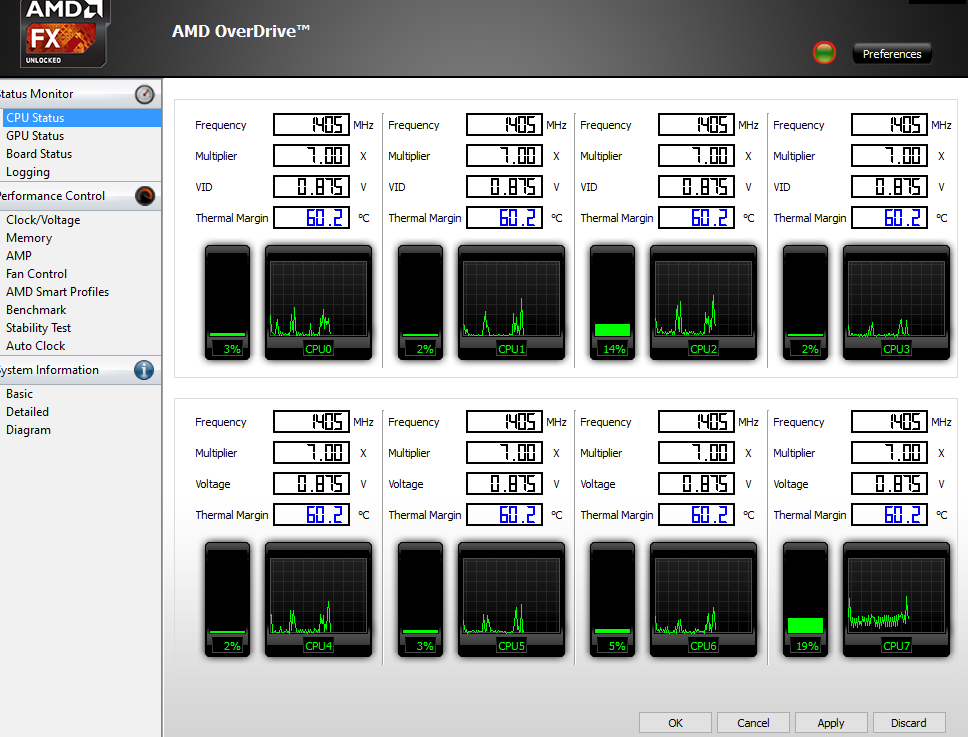968x737 pixels.
Task: Click the CPU2 usage graph
Action: tap(703, 302)
